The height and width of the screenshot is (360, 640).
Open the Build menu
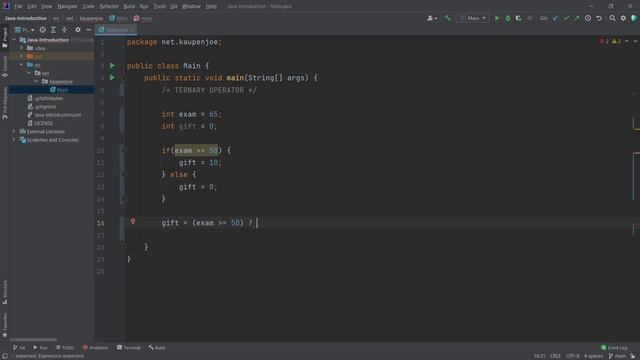(129, 7)
